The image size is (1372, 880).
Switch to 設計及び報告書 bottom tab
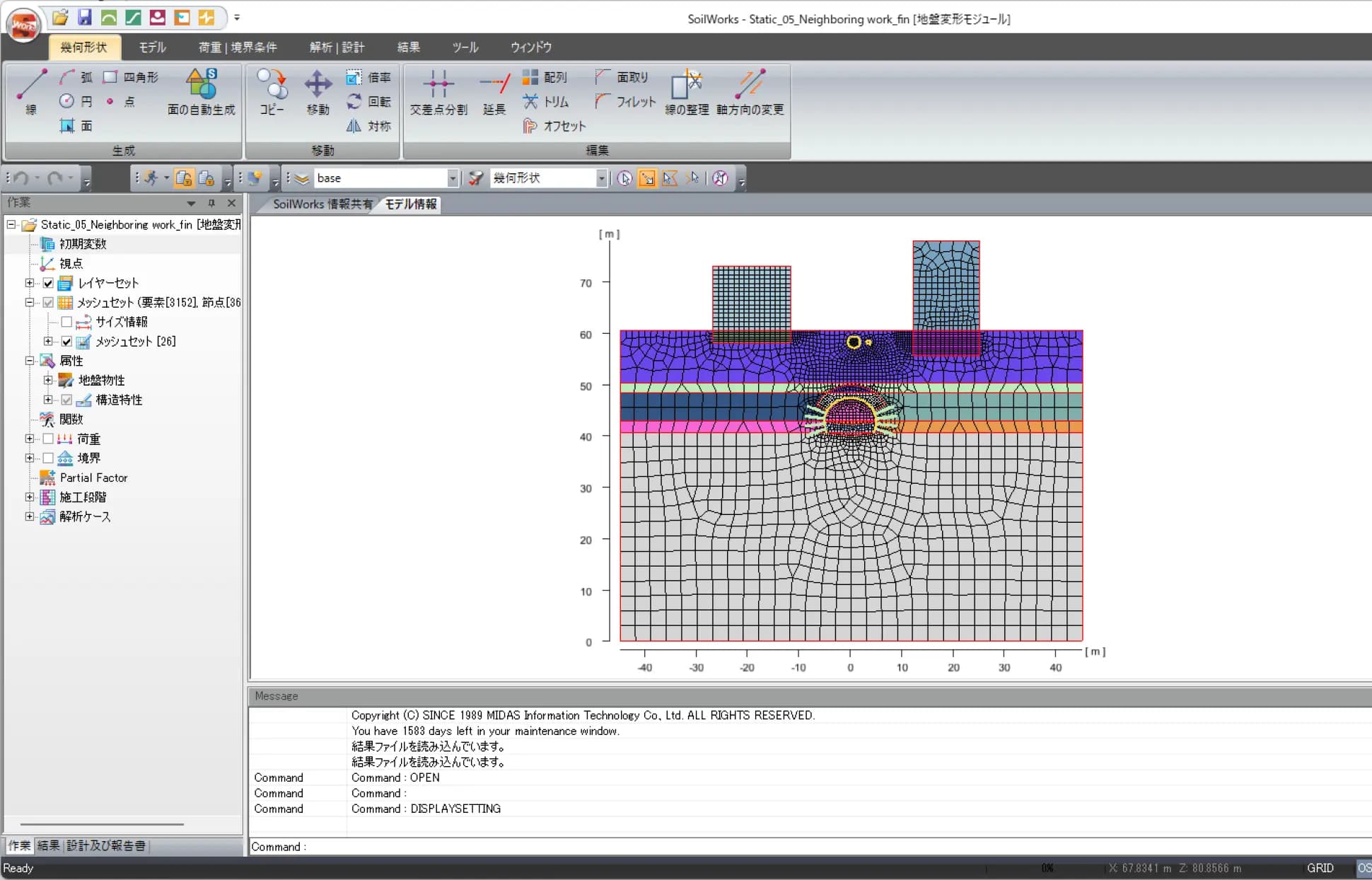[x=106, y=845]
